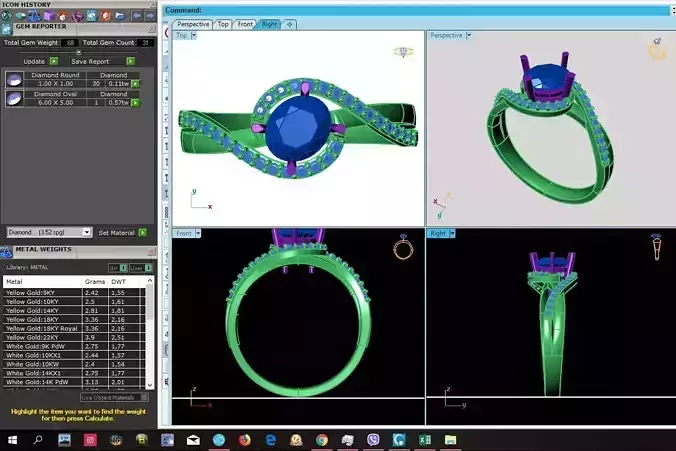Image resolution: width=676 pixels, height=451 pixels.
Task: Open Excel from the taskbar
Action: (425, 440)
